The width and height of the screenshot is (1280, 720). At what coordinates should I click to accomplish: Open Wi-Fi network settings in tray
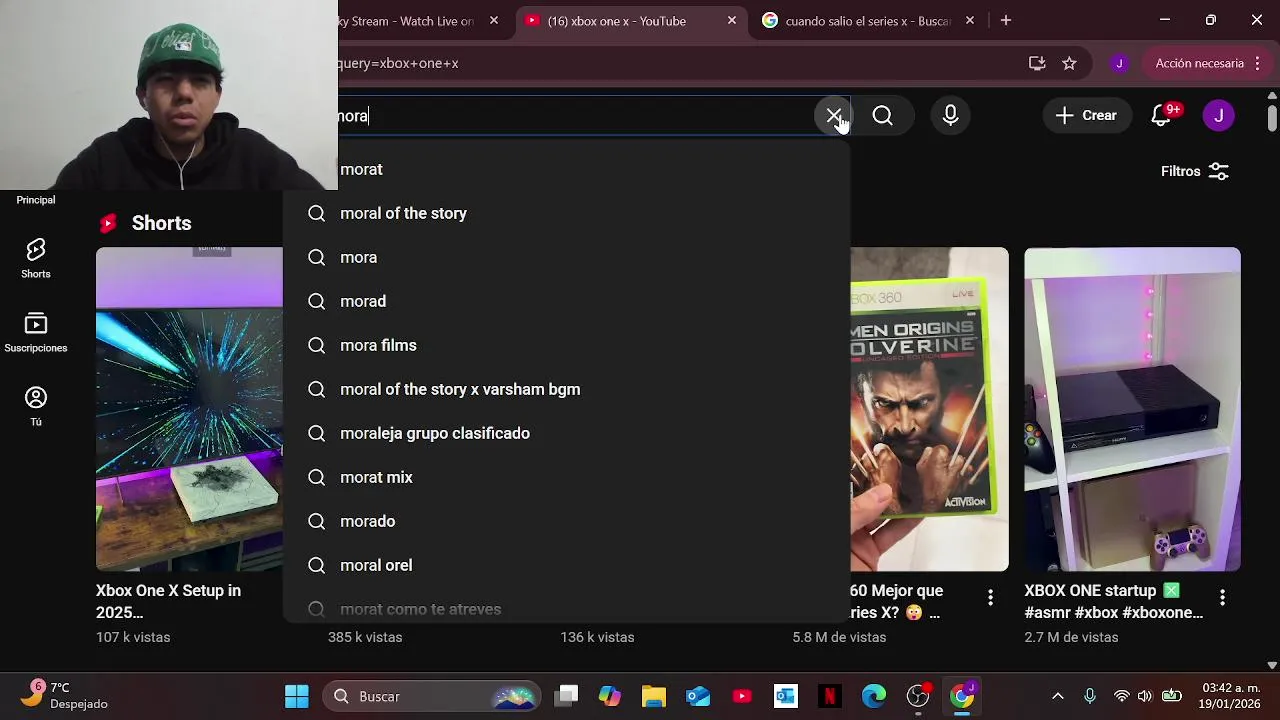tap(1122, 696)
